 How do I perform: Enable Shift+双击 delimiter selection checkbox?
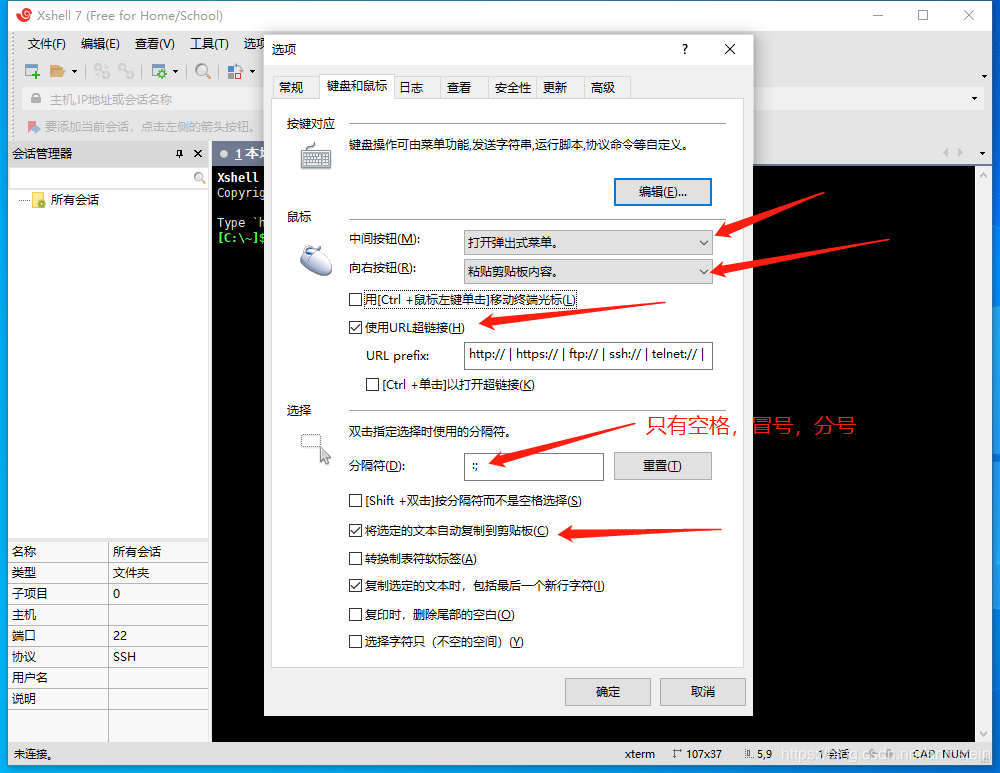click(355, 501)
